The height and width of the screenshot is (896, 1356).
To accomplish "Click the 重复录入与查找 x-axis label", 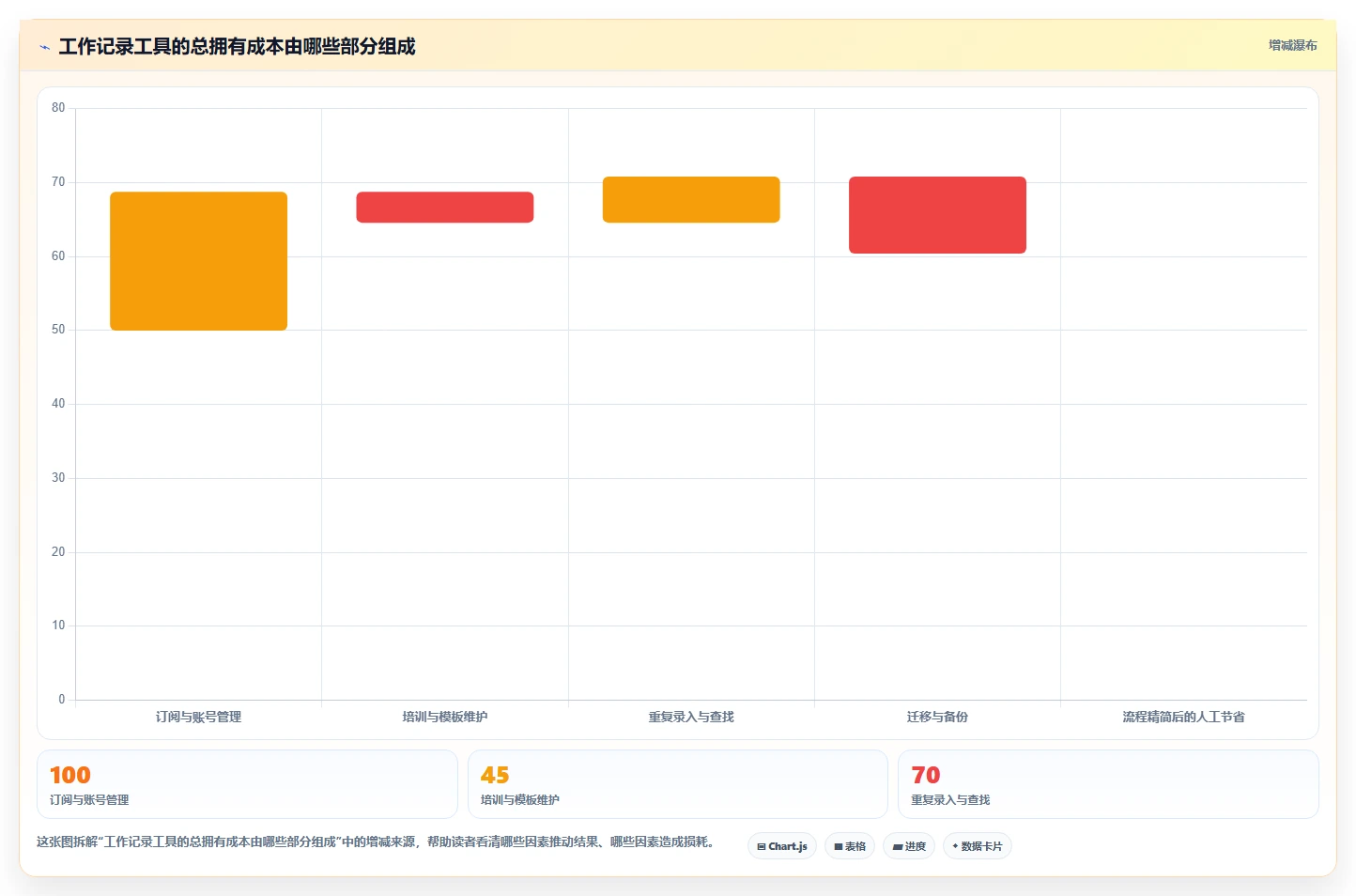I will pyautogui.click(x=691, y=717).
